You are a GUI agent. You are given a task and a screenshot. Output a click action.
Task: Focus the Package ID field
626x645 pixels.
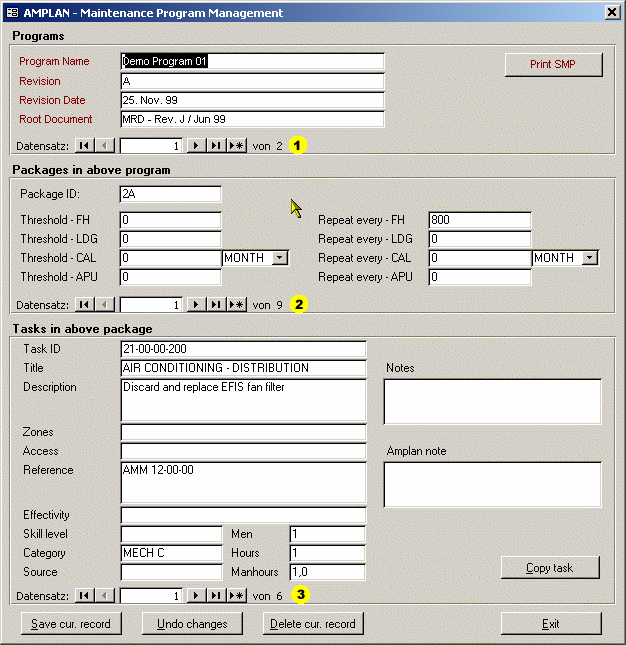pyautogui.click(x=170, y=194)
